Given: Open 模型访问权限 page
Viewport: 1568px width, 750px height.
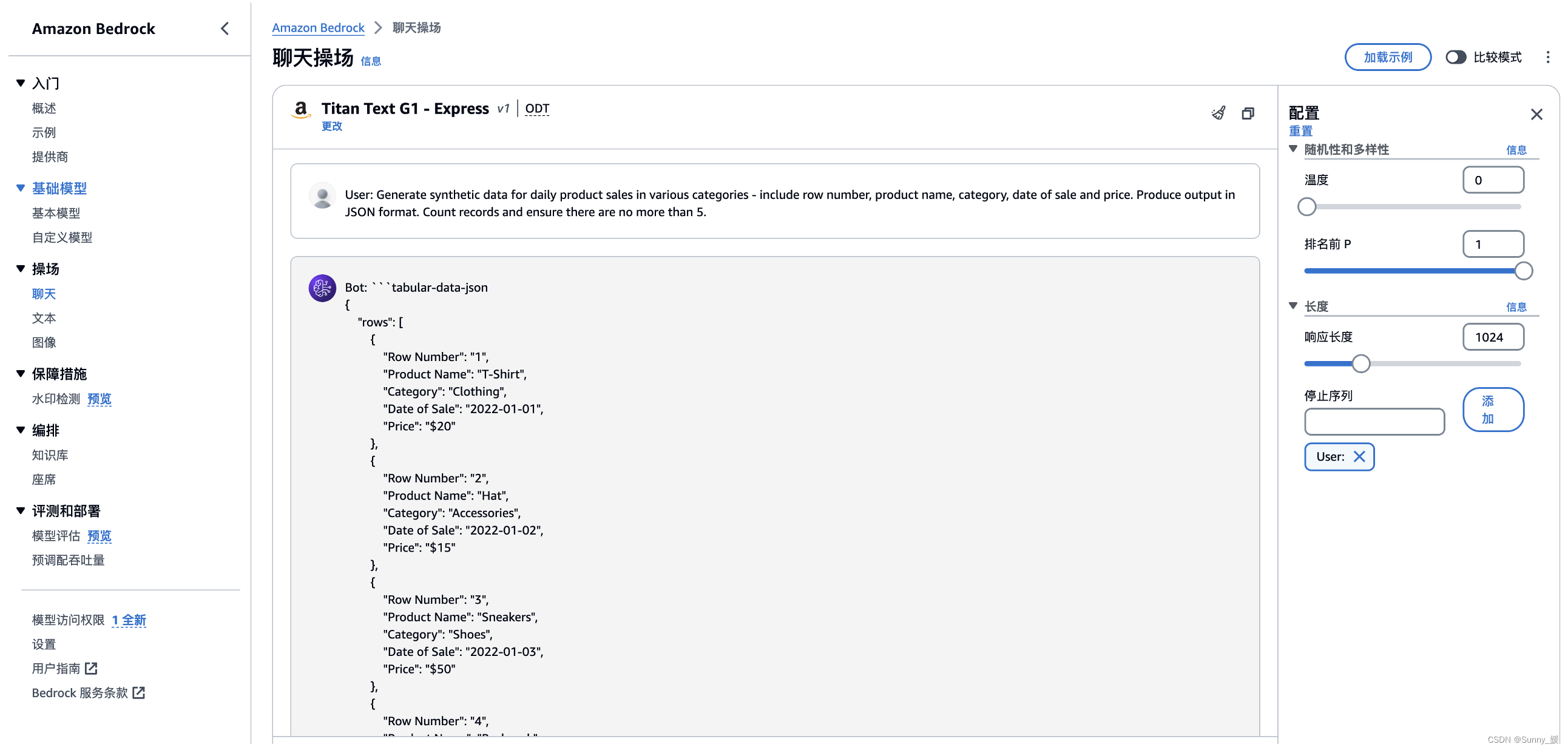Looking at the screenshot, I should pyautogui.click(x=68, y=620).
